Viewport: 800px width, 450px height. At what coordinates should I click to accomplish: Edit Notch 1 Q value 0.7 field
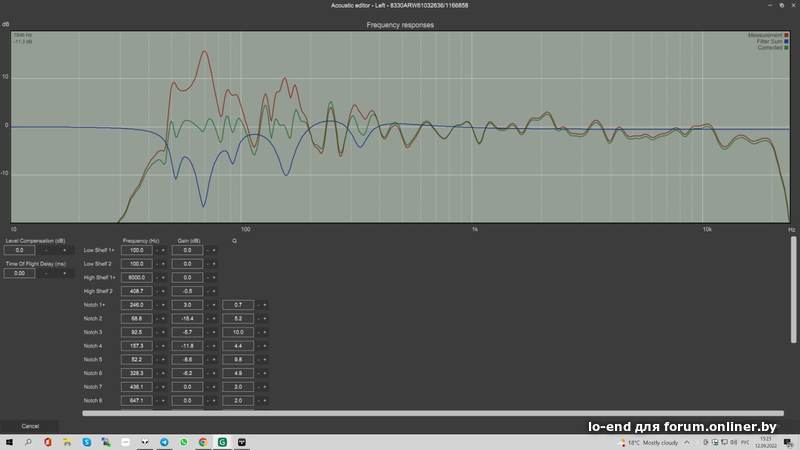pyautogui.click(x=238, y=305)
